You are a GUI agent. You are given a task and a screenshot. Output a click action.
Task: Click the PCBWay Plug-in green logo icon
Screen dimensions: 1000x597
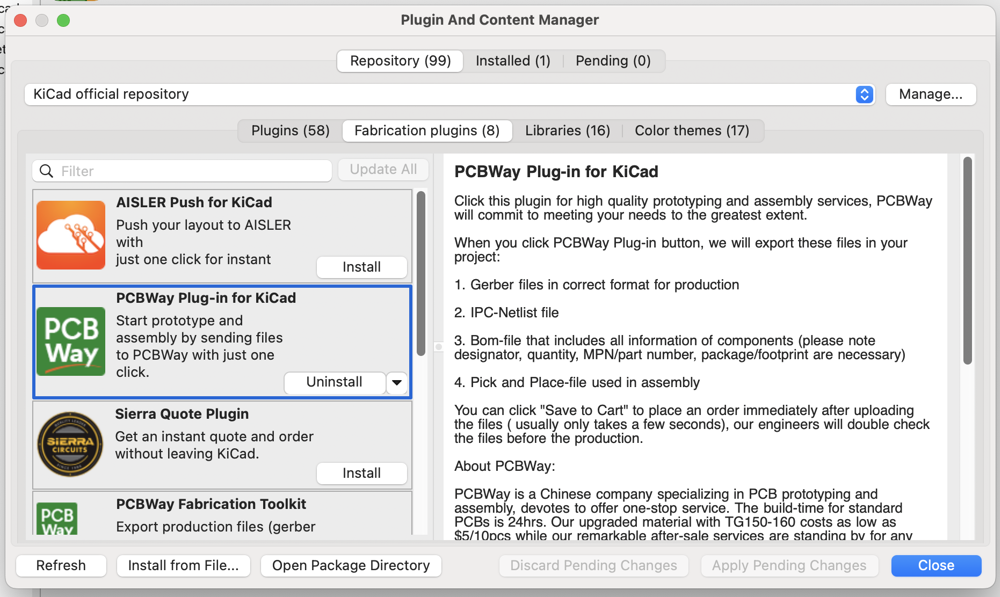click(x=71, y=342)
